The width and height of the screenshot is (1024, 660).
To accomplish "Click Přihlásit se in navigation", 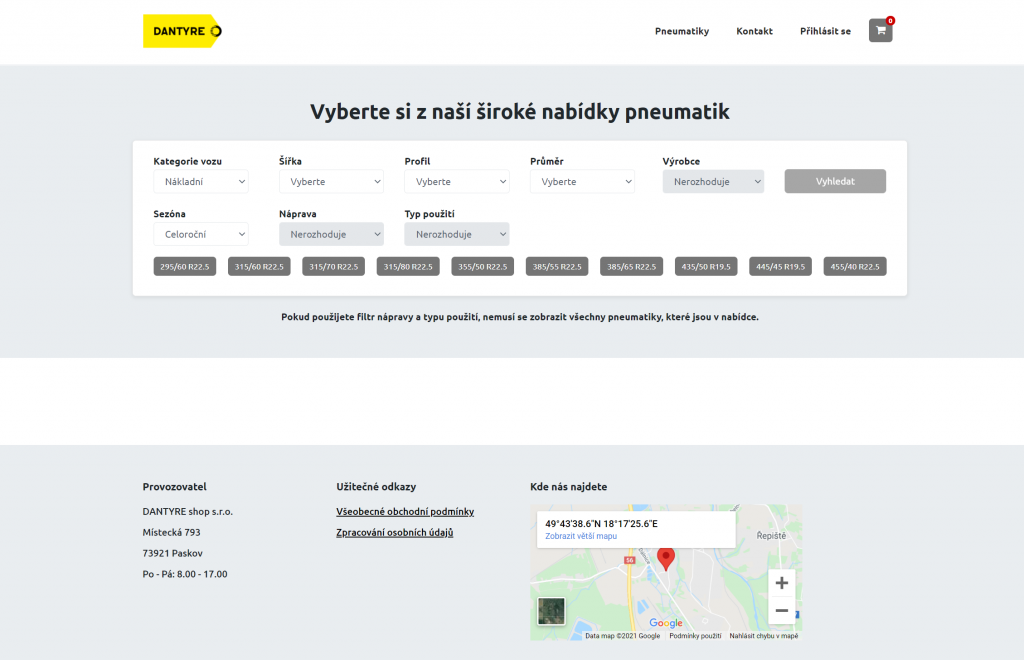I will (825, 31).
